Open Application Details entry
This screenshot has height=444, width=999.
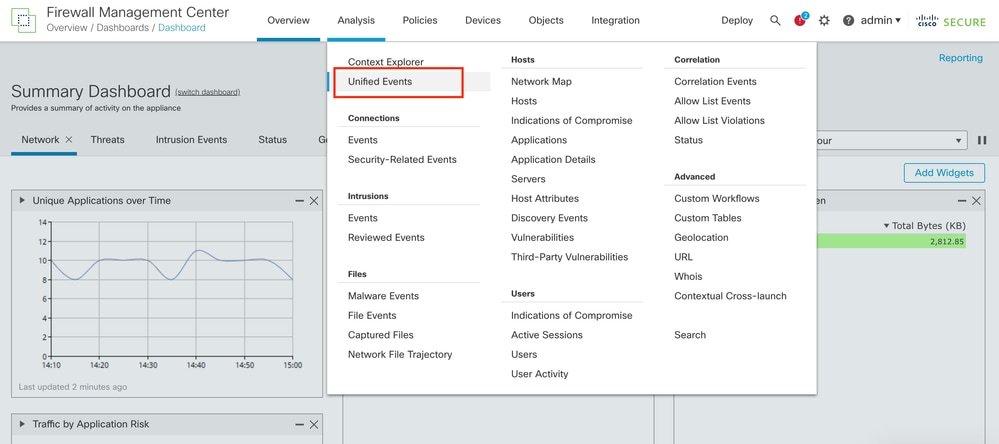click(553, 159)
